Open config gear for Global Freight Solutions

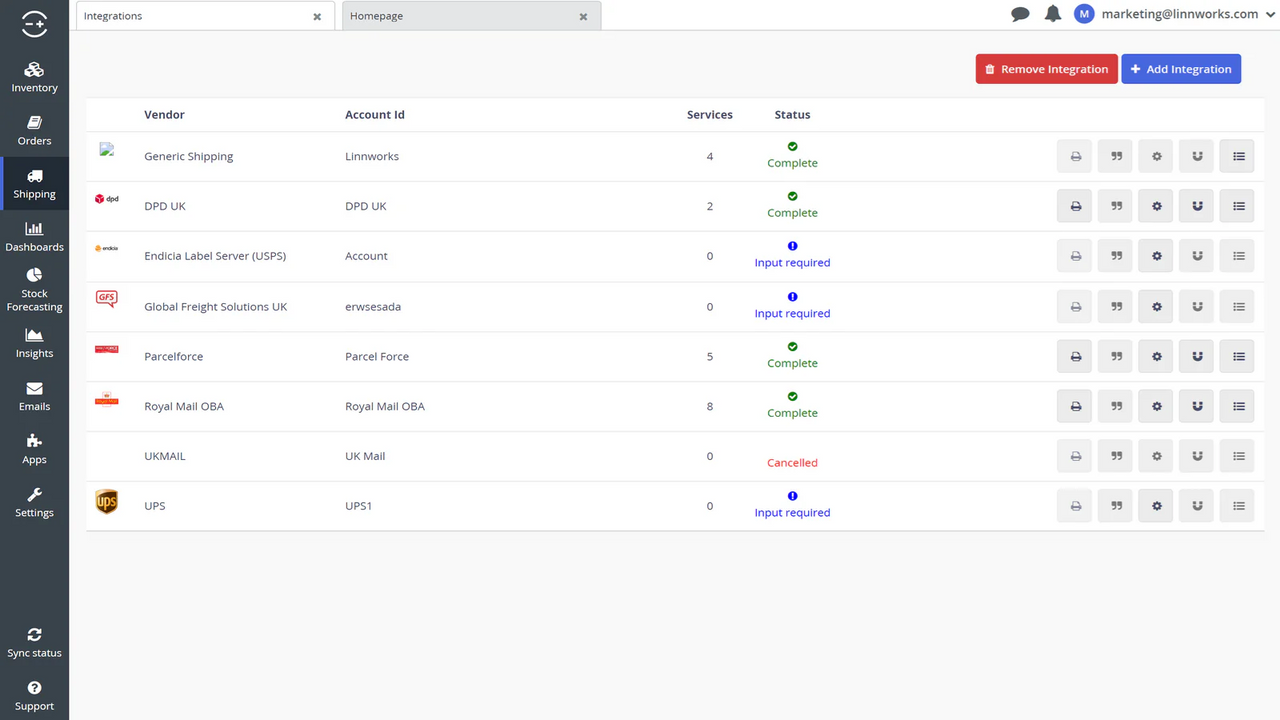(1157, 306)
